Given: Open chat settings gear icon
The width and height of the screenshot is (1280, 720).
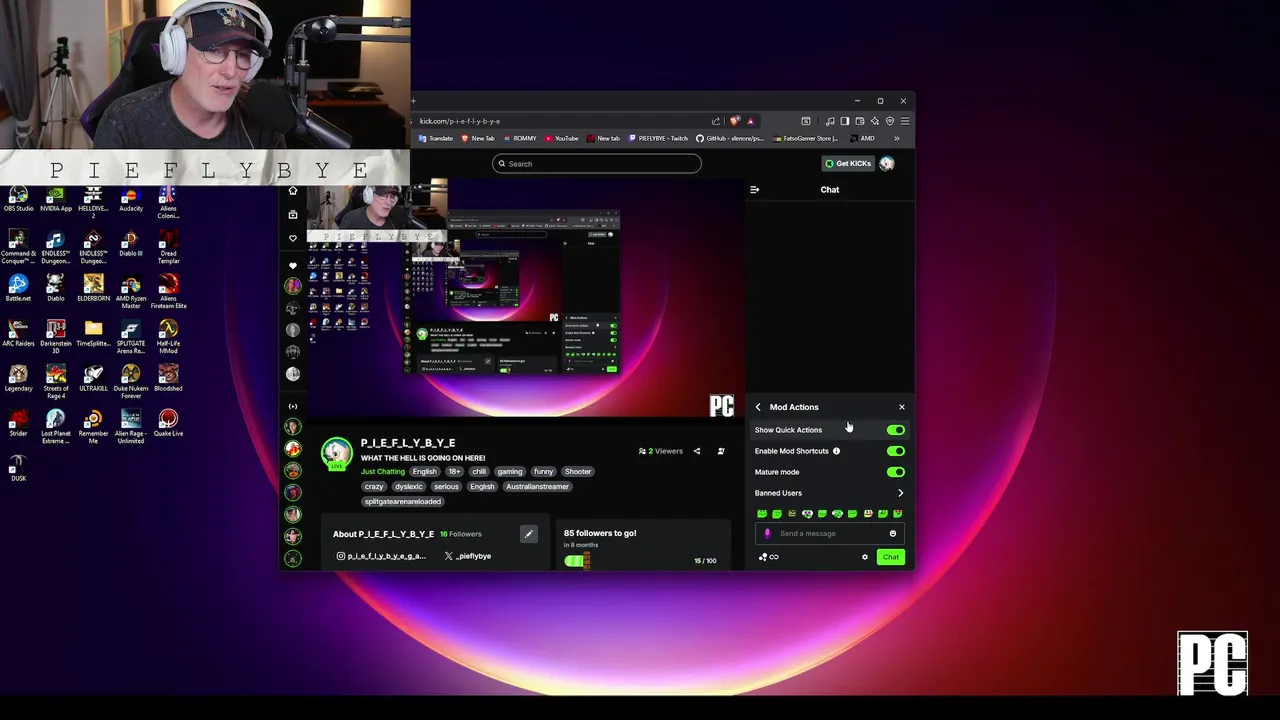Looking at the screenshot, I should pos(865,557).
